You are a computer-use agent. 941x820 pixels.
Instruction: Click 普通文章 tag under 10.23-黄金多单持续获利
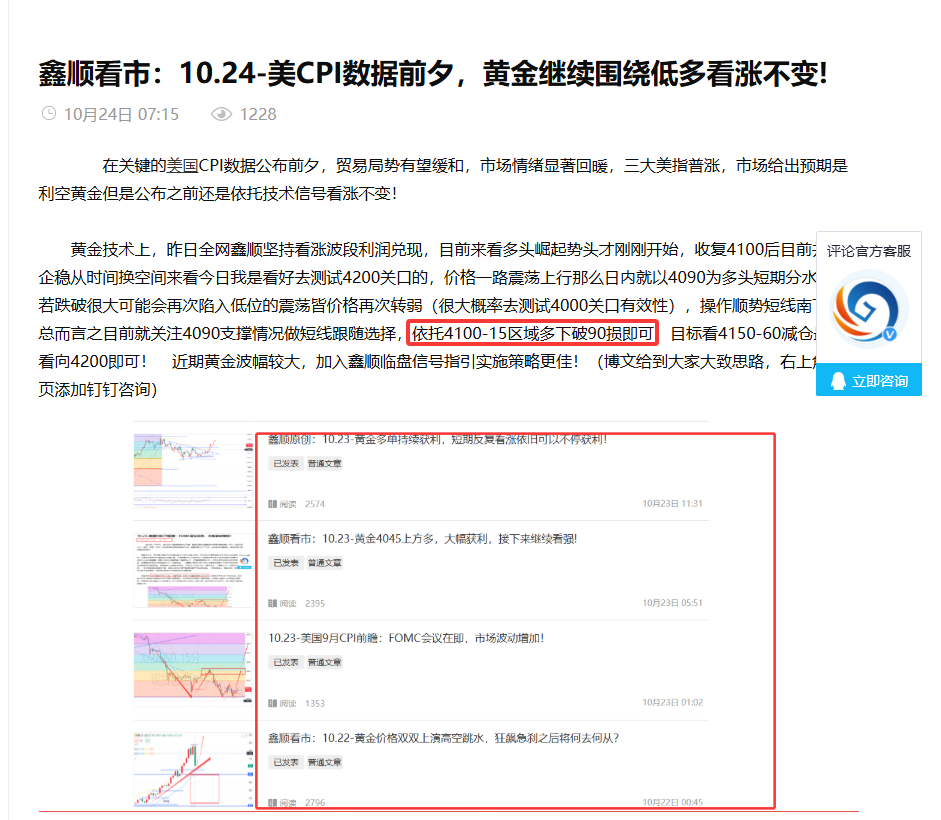click(325, 463)
